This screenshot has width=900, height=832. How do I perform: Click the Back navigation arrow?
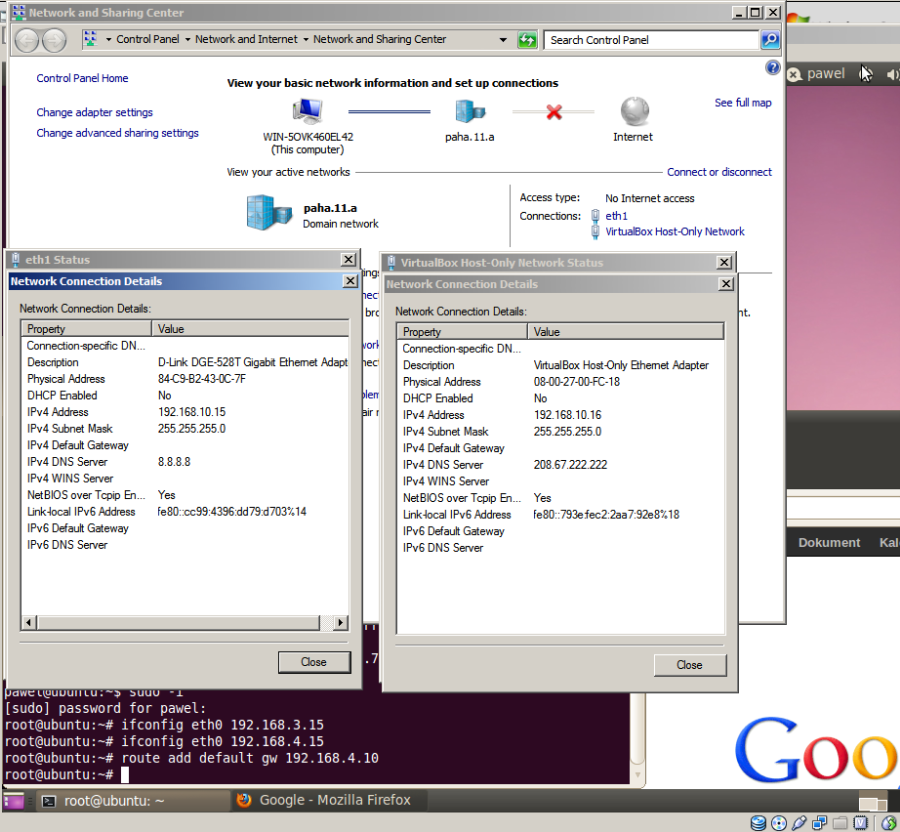click(26, 40)
